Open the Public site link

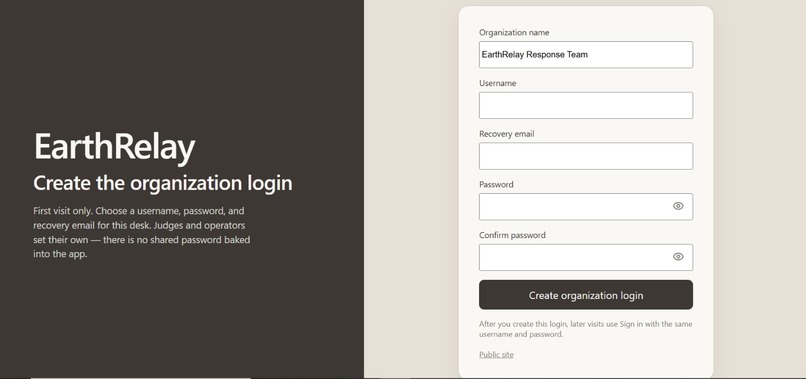[x=496, y=355]
